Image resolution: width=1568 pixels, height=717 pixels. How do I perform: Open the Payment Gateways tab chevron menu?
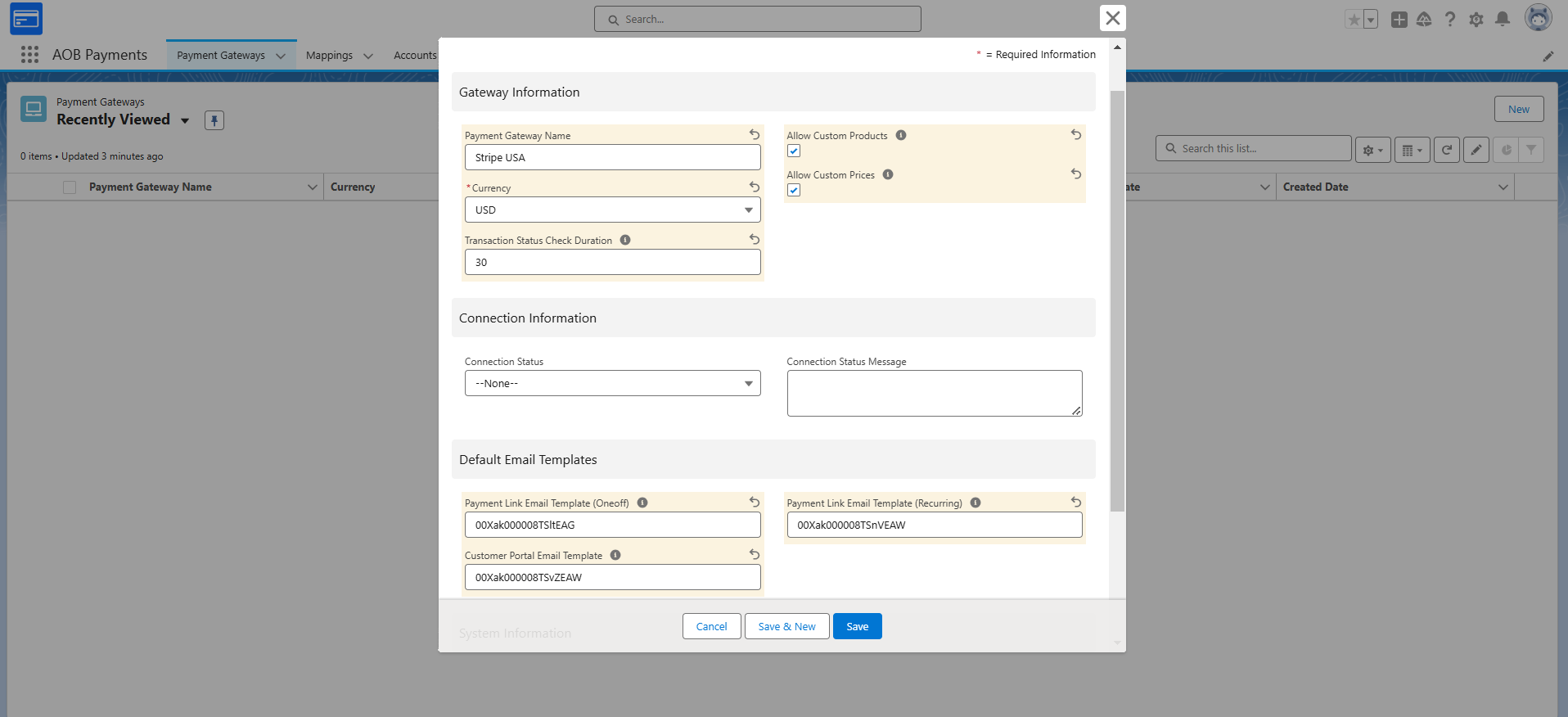coord(281,56)
